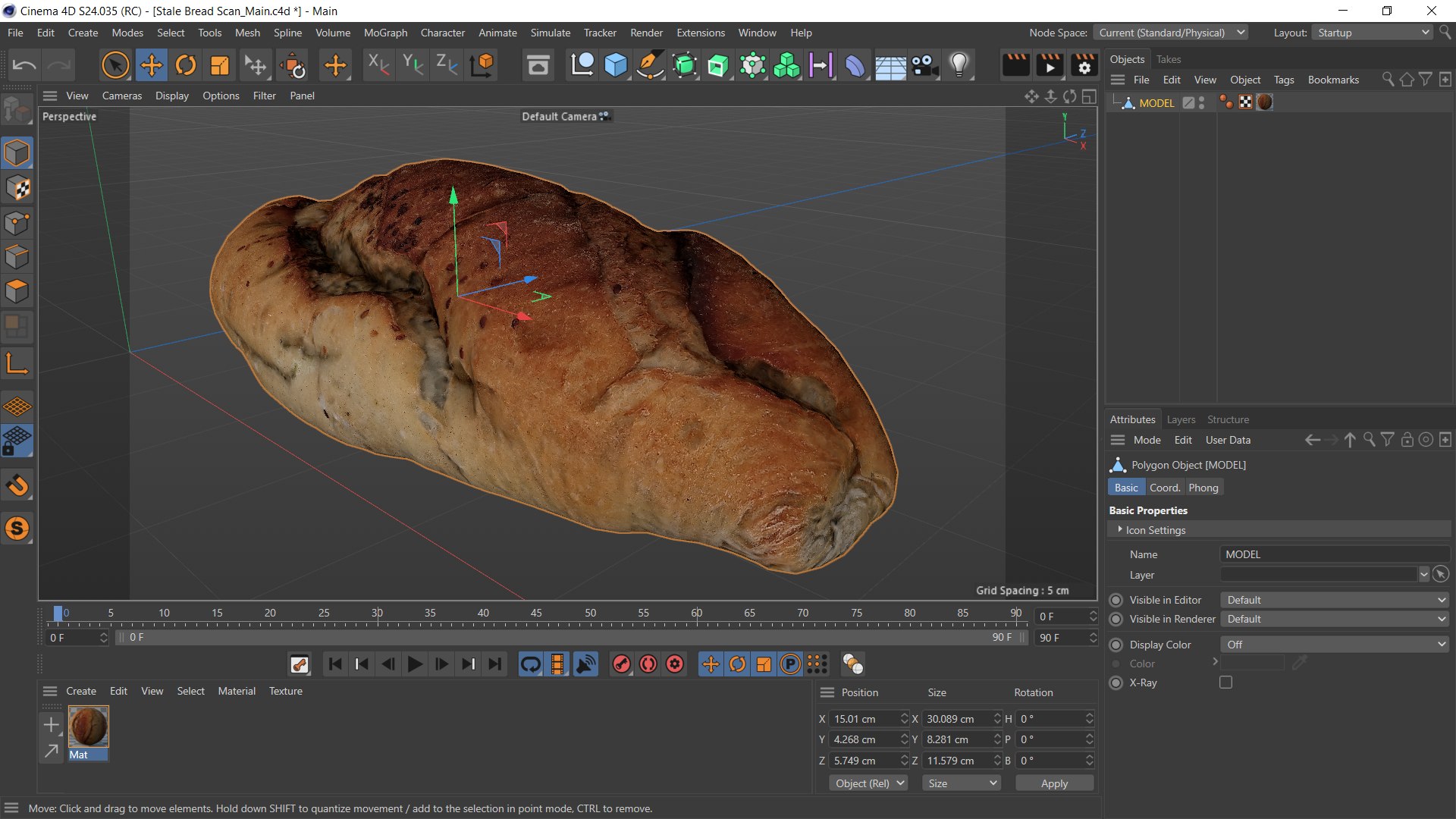
Task: Click the Name field containing MODEL
Action: [x=1334, y=554]
